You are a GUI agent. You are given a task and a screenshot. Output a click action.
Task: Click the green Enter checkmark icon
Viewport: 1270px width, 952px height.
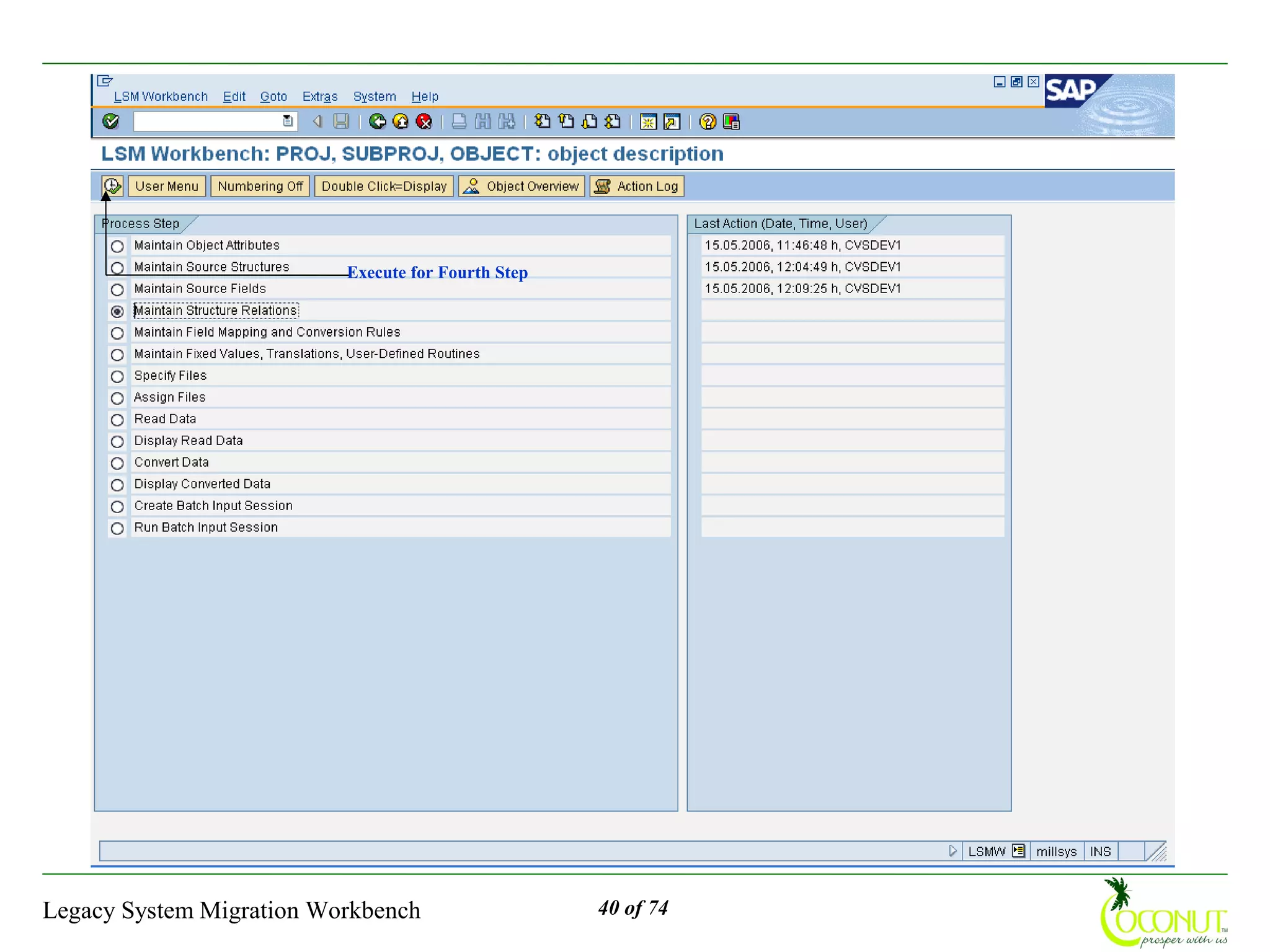(111, 121)
